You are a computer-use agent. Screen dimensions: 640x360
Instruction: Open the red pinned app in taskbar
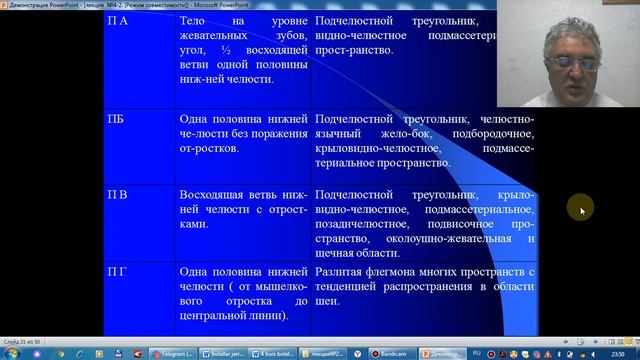[x=138, y=354]
